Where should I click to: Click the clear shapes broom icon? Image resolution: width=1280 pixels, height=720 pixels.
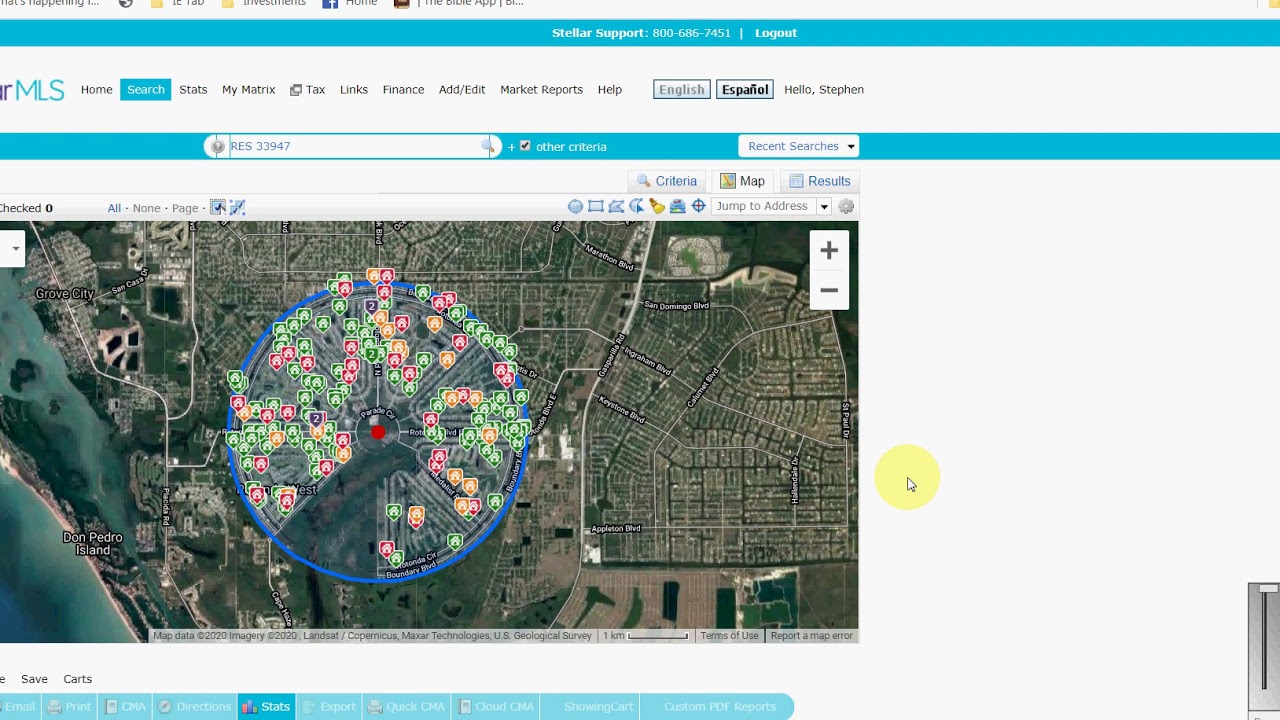pyautogui.click(x=657, y=206)
